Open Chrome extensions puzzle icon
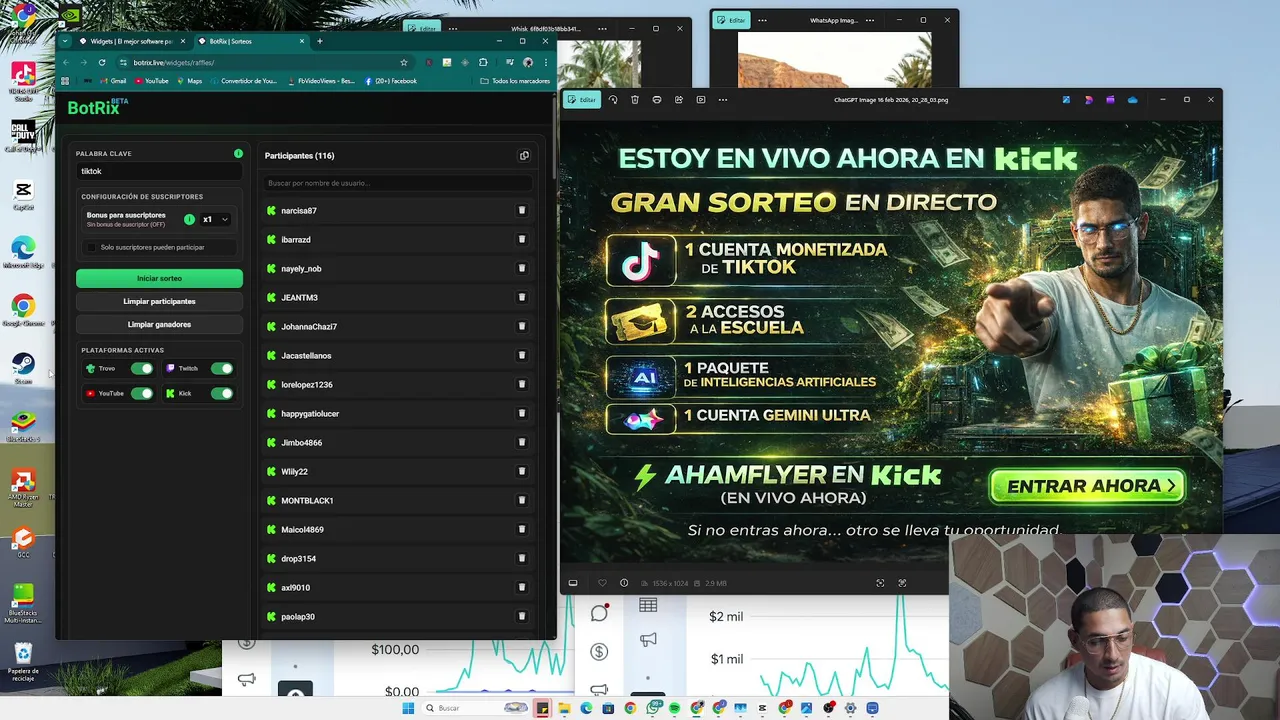Screen dimensions: 1280x720 click(483, 62)
